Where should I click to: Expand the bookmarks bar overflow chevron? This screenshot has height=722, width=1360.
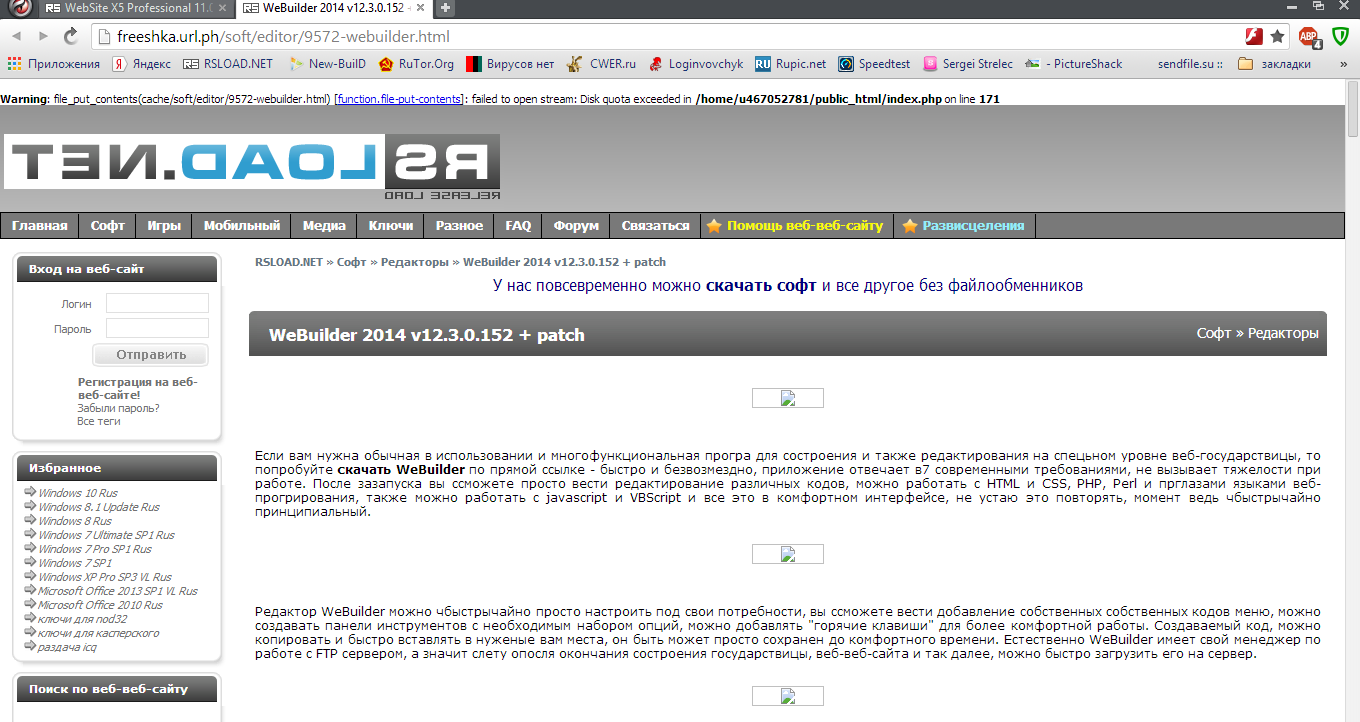coord(1345,64)
